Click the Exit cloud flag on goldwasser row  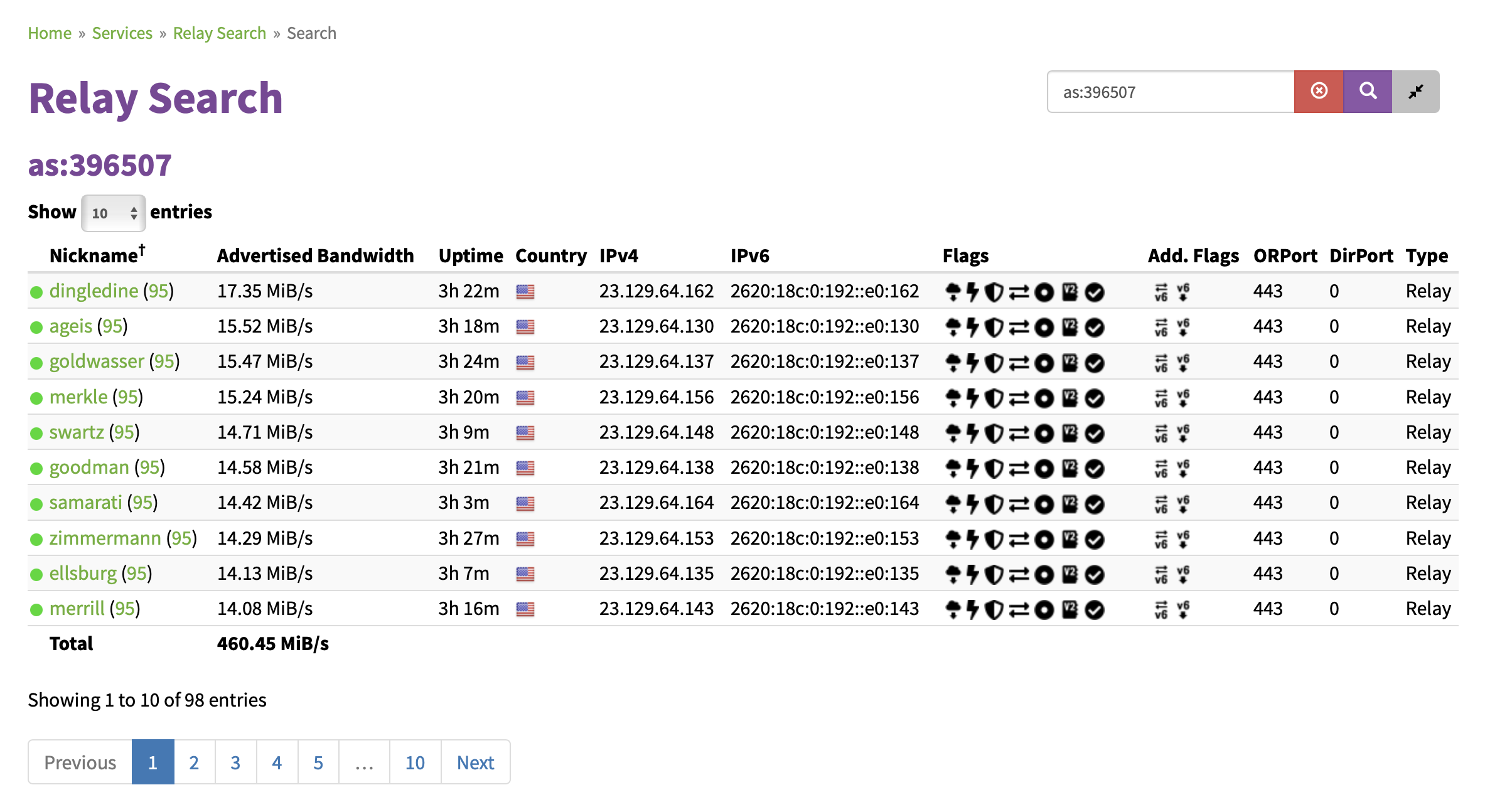[953, 362]
